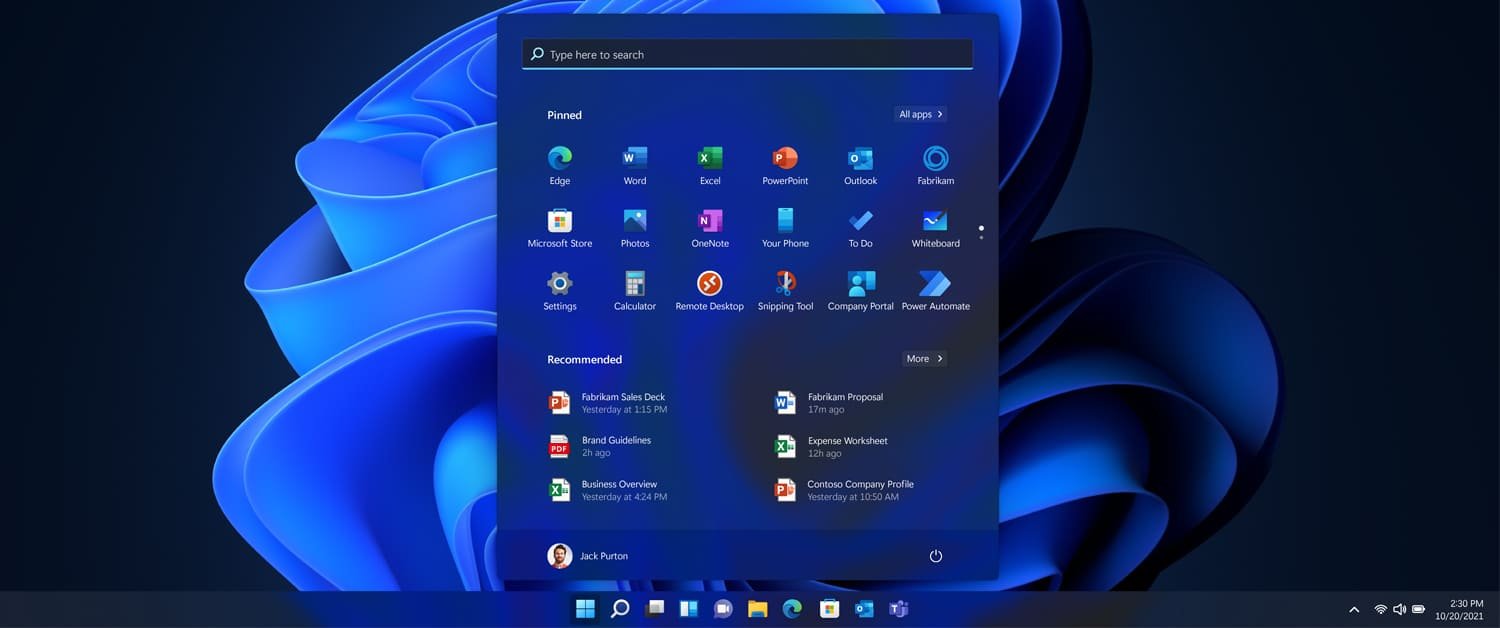Click the Power button in Start menu
The width and height of the screenshot is (1500, 628).
click(936, 556)
